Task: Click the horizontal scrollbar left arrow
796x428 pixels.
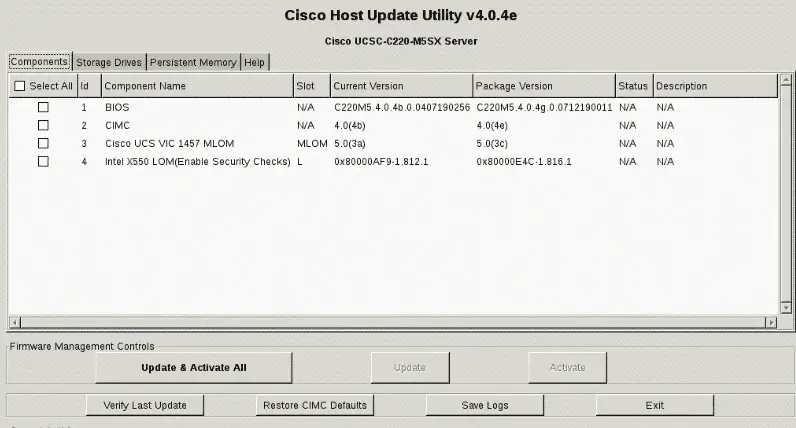Action: click(x=15, y=322)
